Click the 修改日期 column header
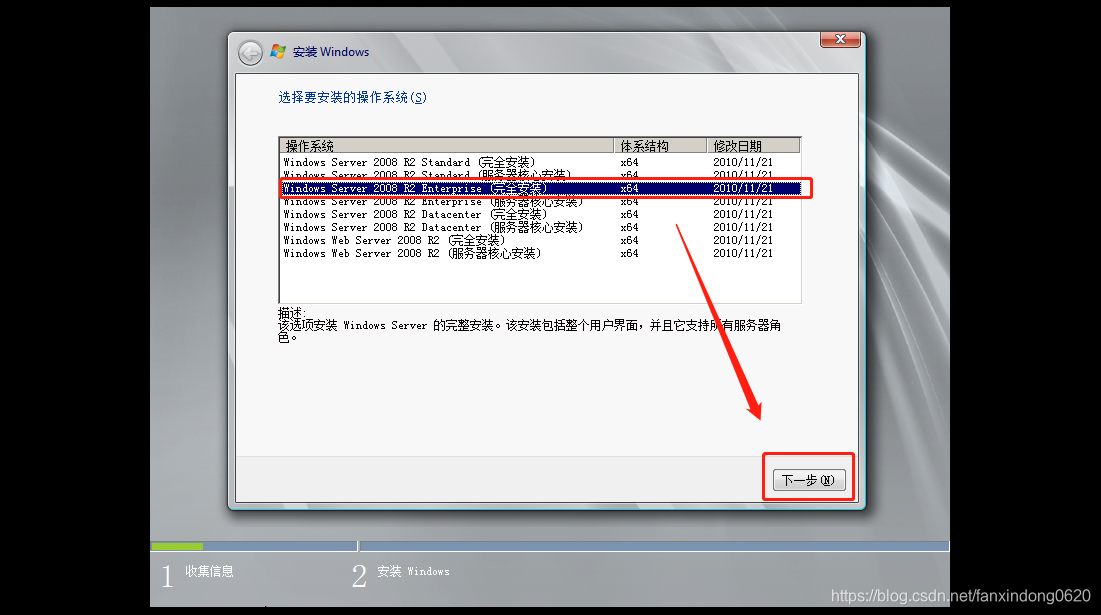This screenshot has width=1101, height=615. tap(753, 145)
